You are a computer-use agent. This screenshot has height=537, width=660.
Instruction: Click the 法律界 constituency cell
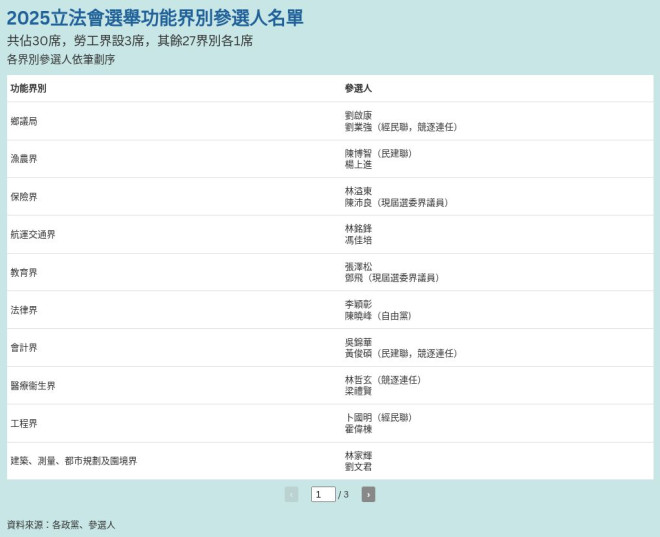click(x=24, y=310)
